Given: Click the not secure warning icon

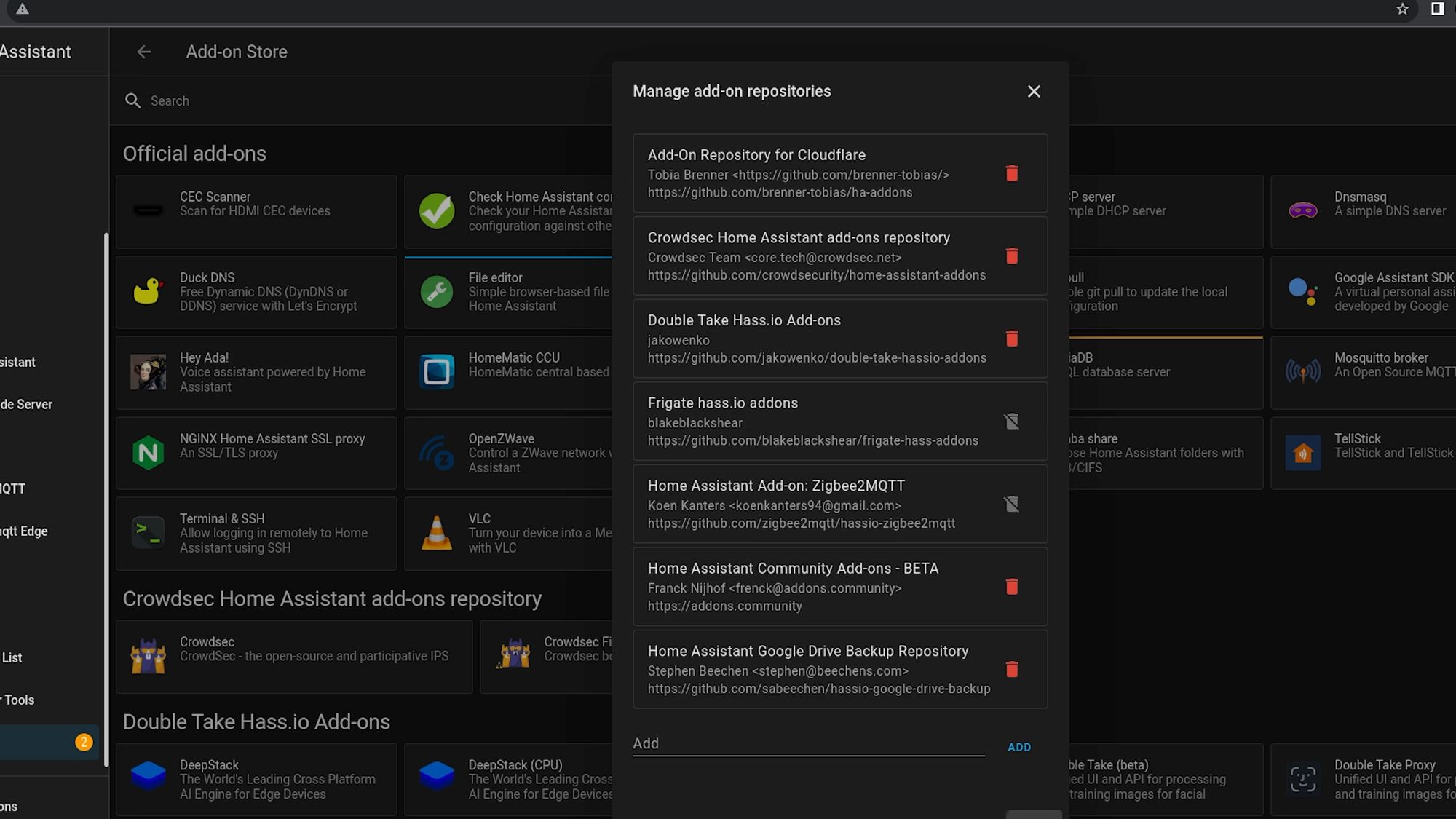Looking at the screenshot, I should (23, 9).
